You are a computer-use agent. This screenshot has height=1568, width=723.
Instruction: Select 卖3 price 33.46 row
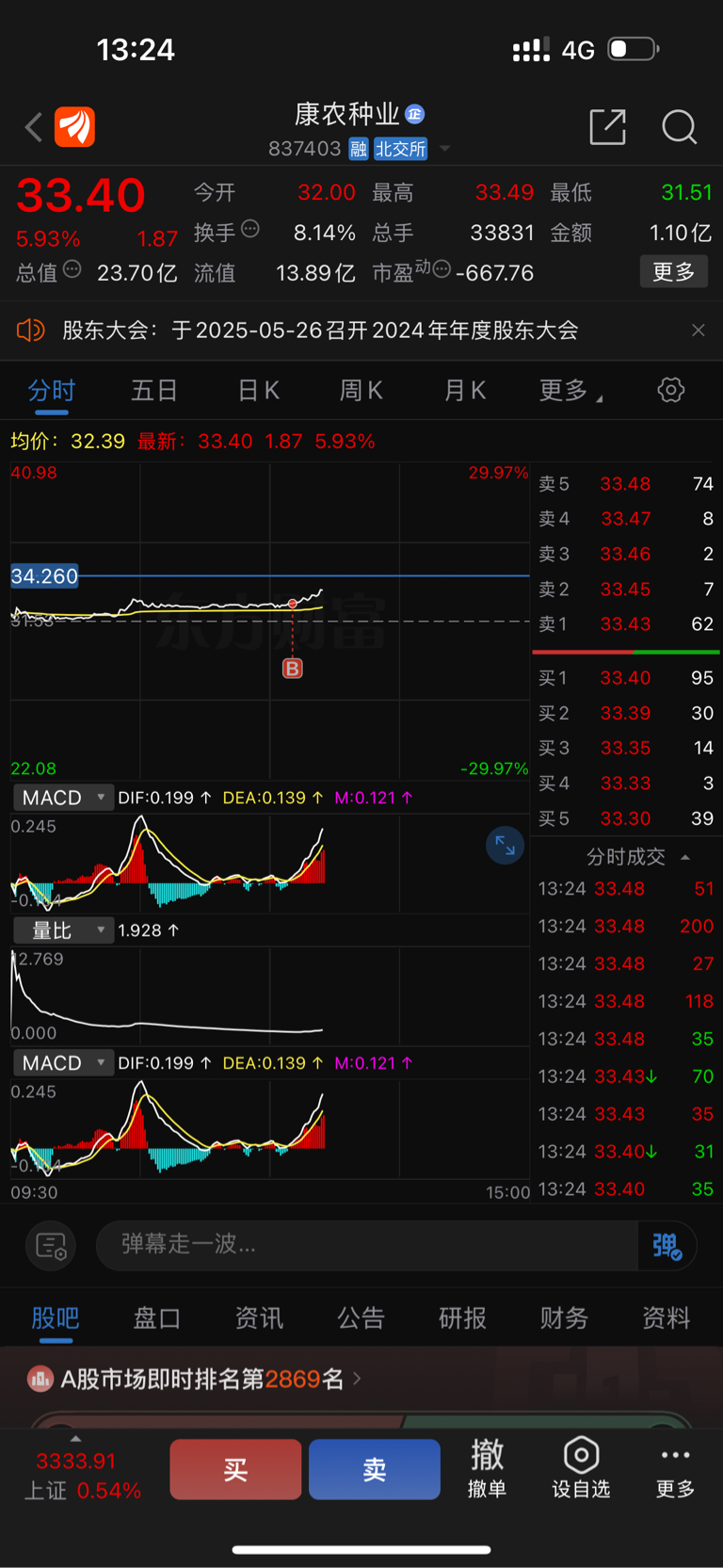(x=626, y=554)
